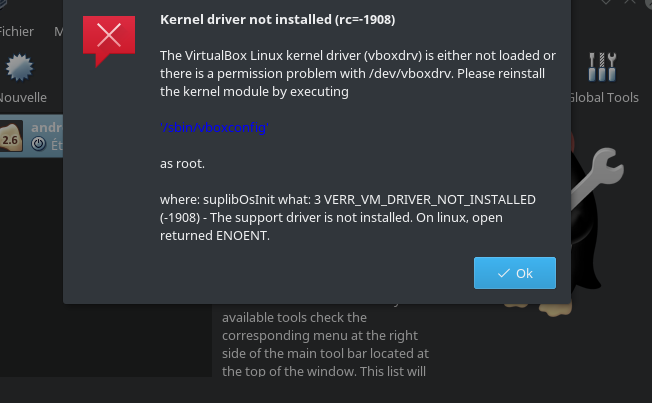Click the VERR_VM_DRIVER_NOT_INSTALLED error details text
The height and width of the screenshot is (403, 652).
(x=355, y=218)
